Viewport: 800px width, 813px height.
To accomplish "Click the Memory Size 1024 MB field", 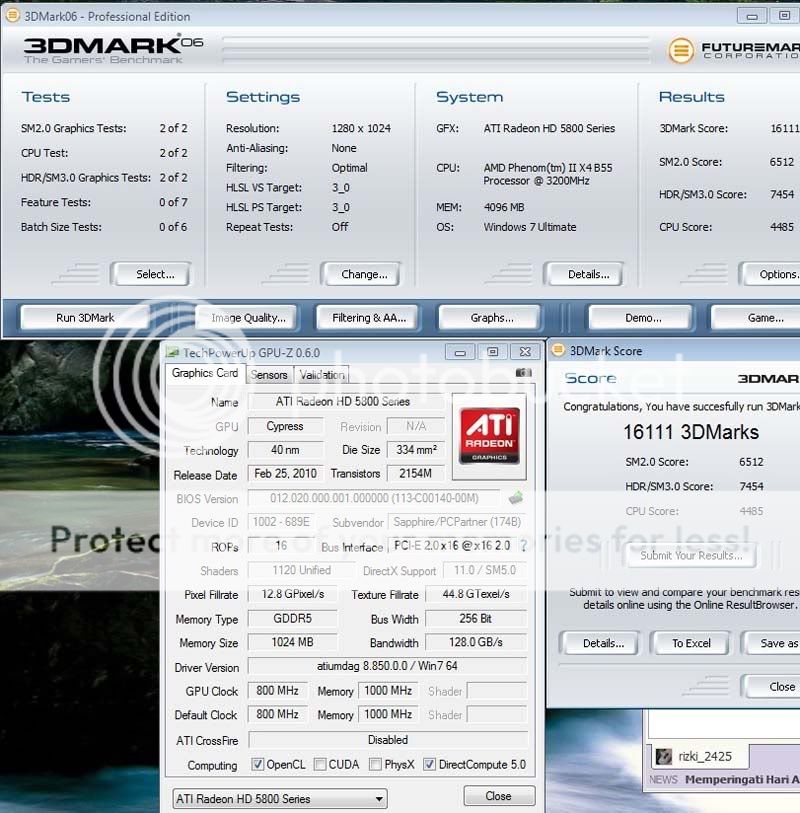I will click(x=293, y=642).
